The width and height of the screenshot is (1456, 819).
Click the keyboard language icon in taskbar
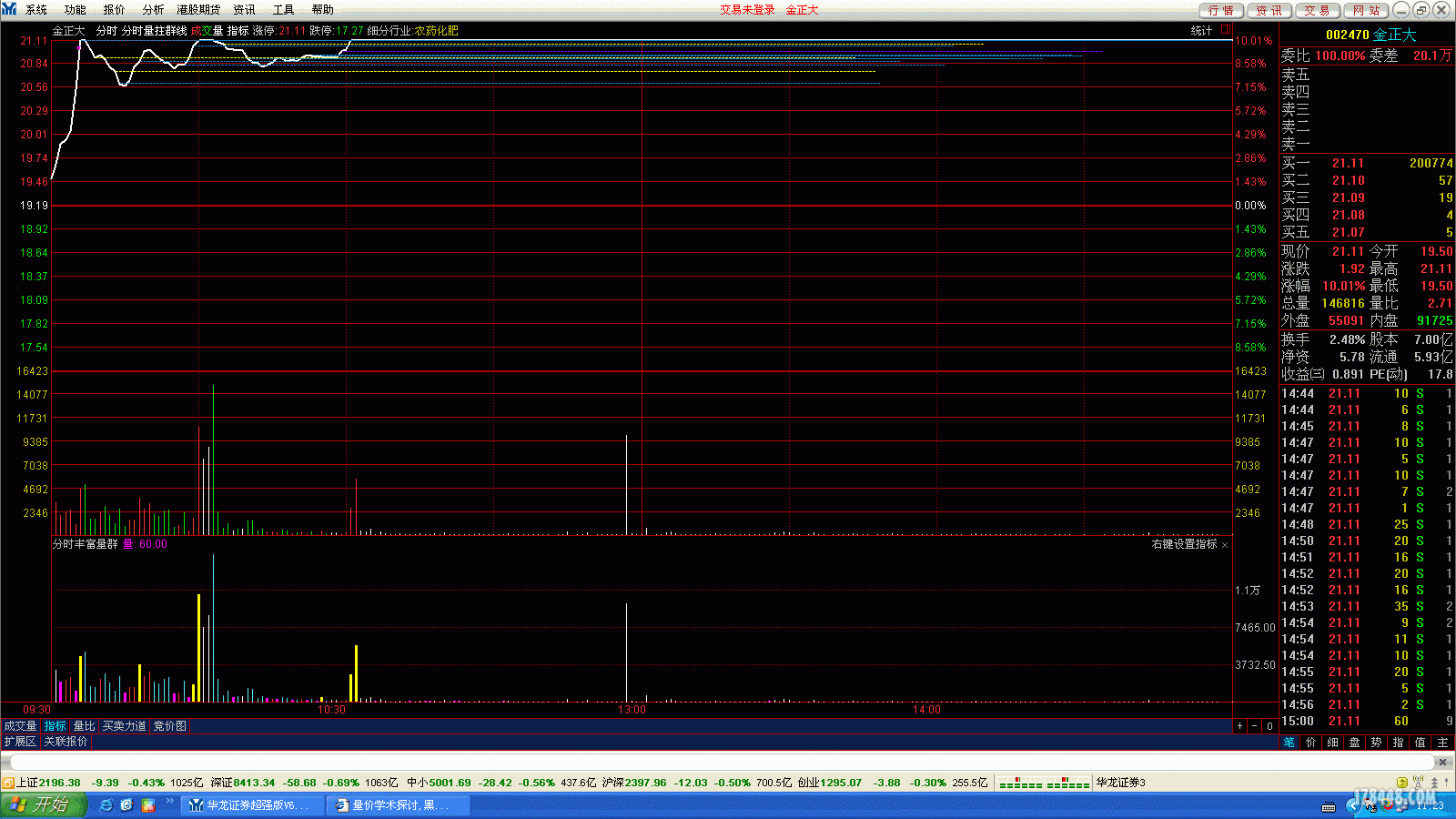[1329, 806]
